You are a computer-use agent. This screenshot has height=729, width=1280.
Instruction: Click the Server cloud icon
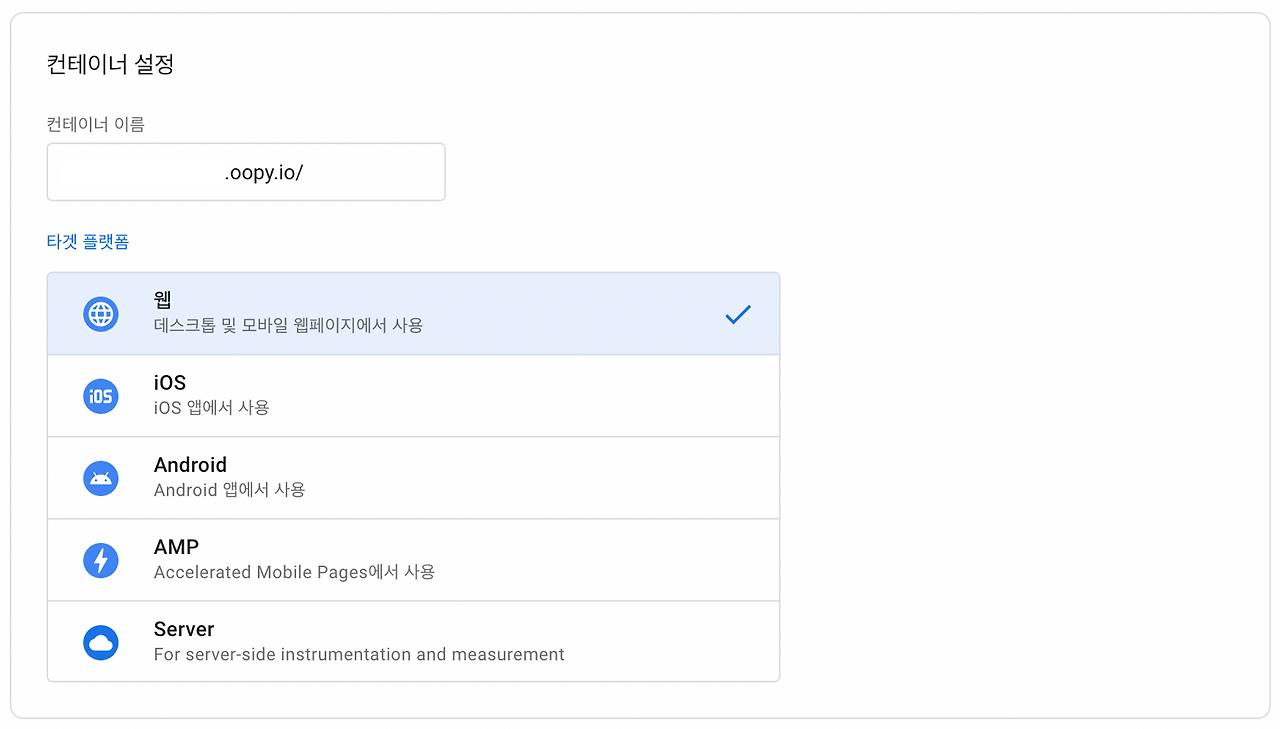pos(100,642)
